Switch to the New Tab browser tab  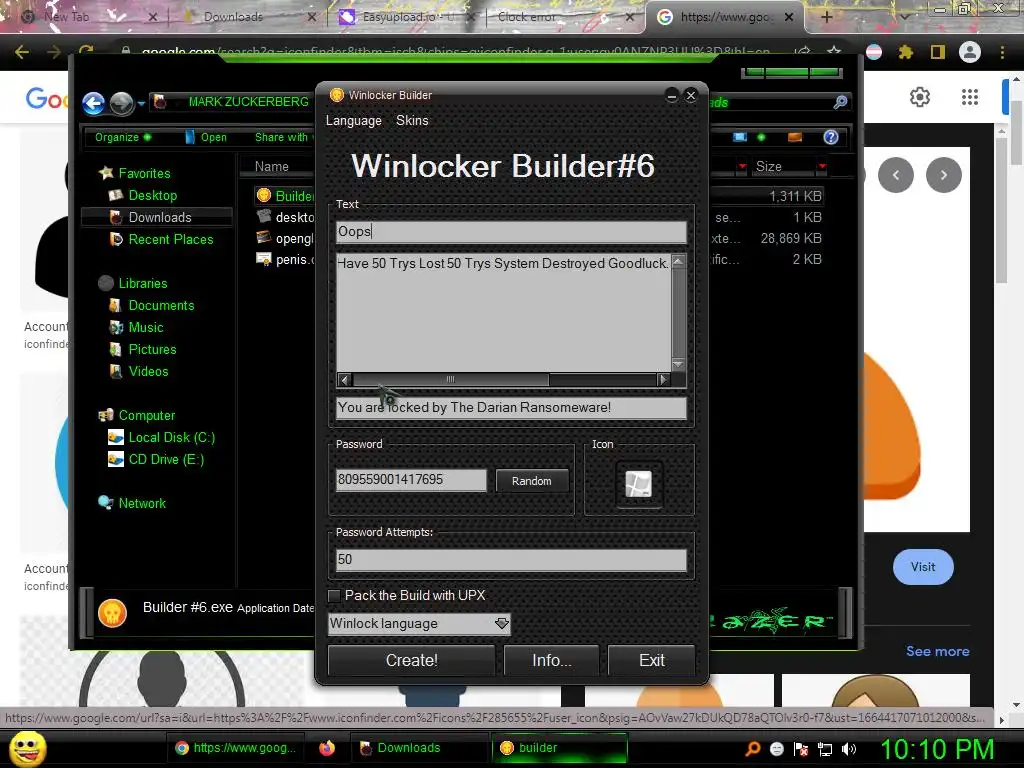point(67,17)
